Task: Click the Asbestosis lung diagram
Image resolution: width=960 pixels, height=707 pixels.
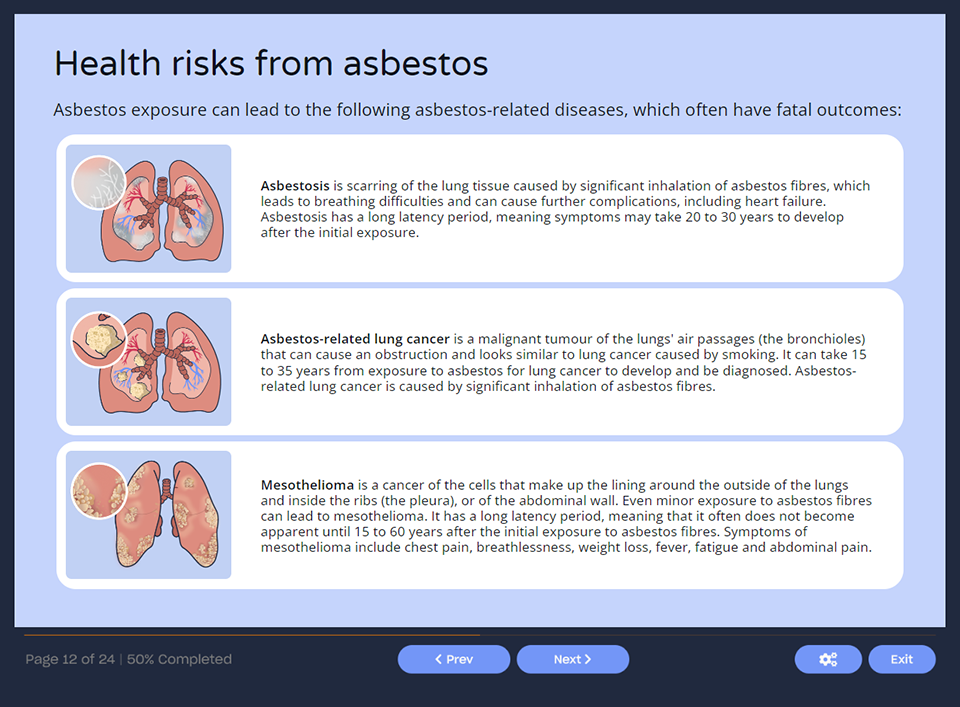Action: [x=148, y=209]
